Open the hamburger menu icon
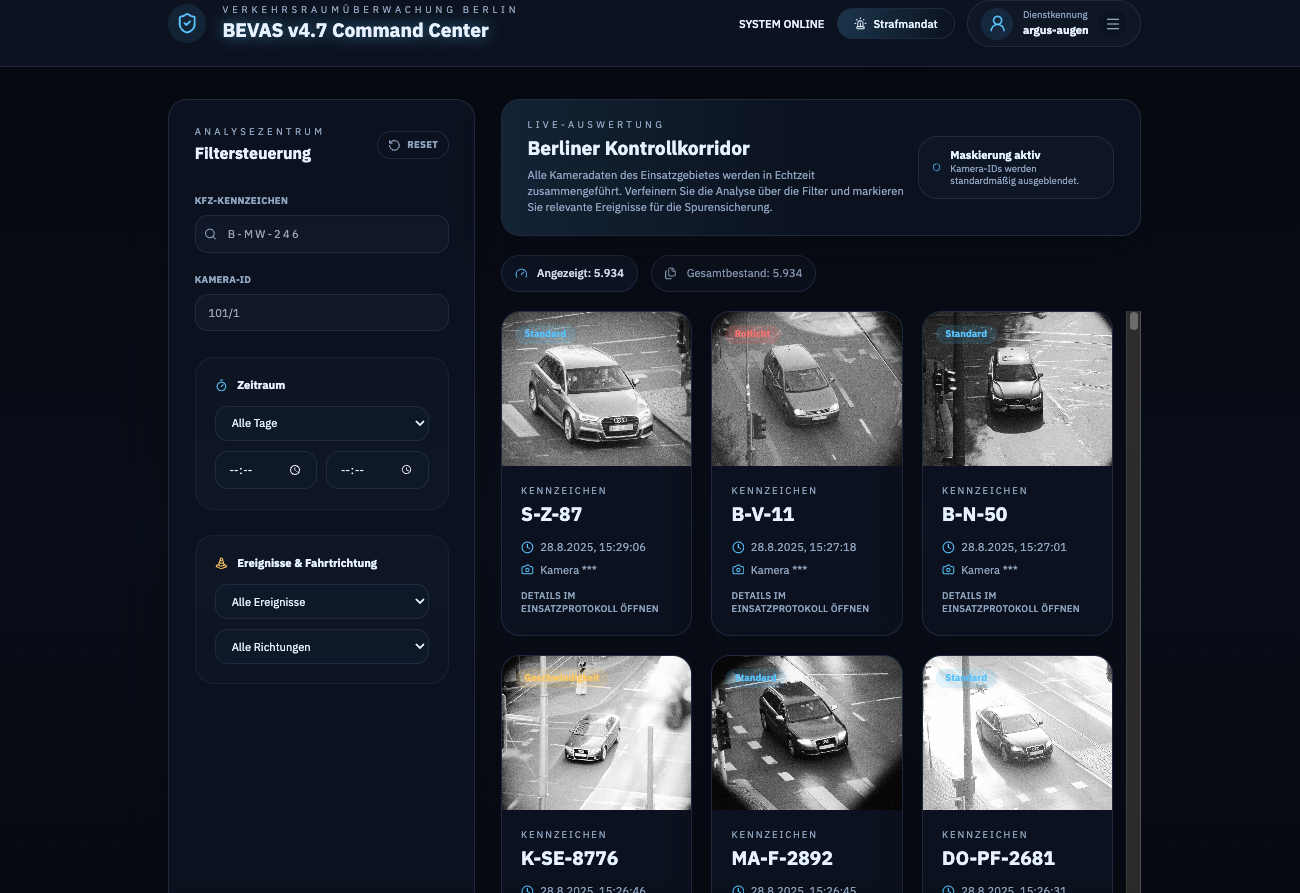Image resolution: width=1300 pixels, height=893 pixels. (x=1113, y=24)
